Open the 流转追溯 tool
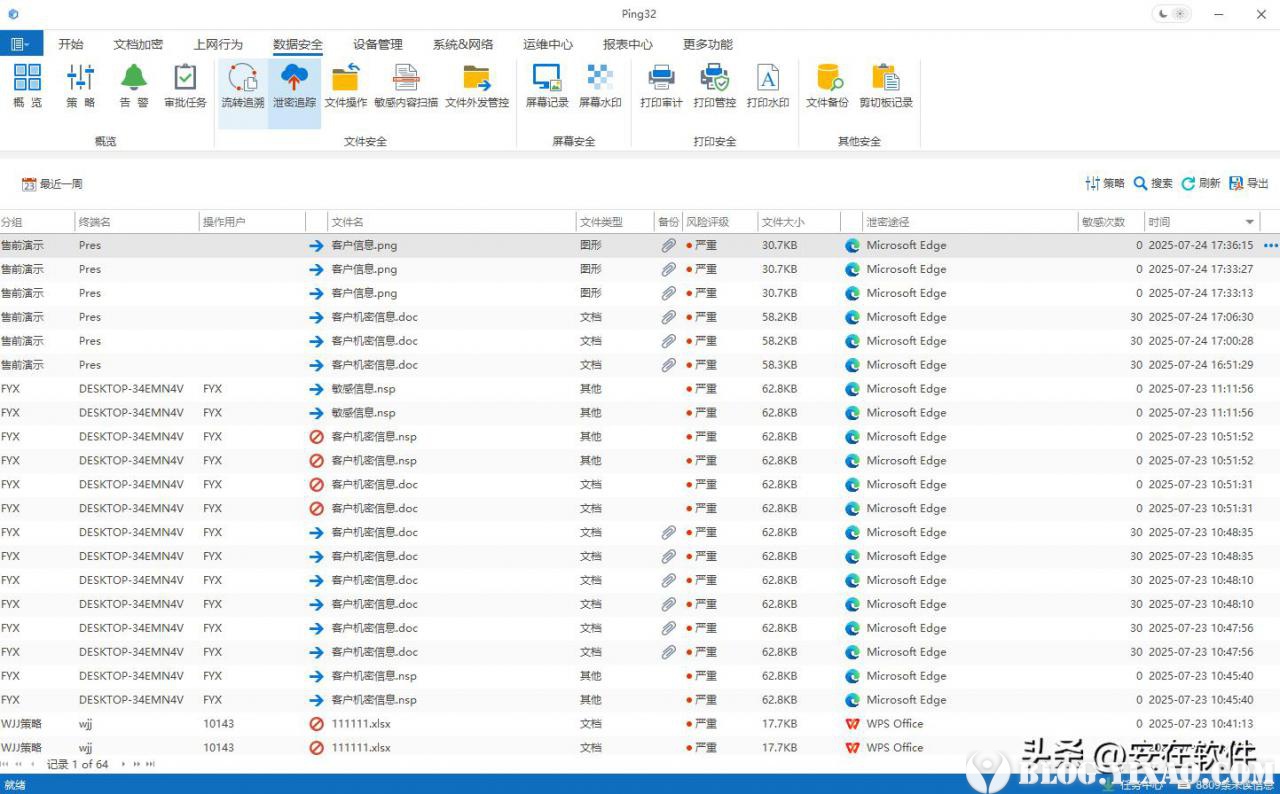 tap(242, 86)
